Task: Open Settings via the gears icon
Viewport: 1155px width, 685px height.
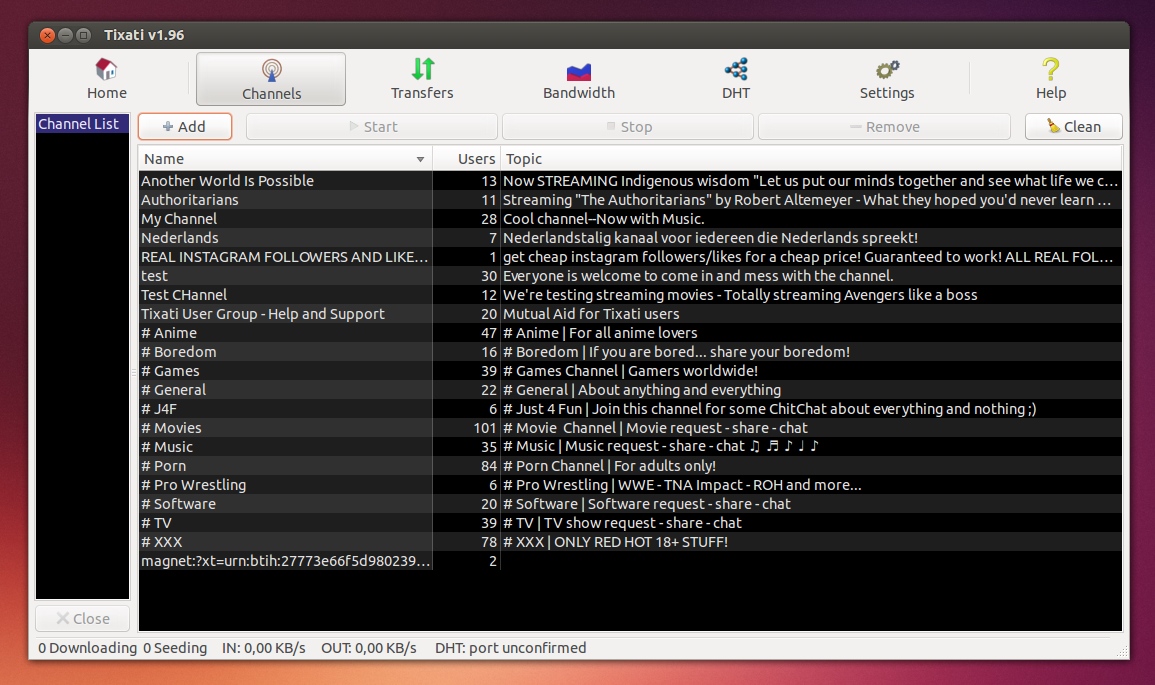Action: click(887, 70)
